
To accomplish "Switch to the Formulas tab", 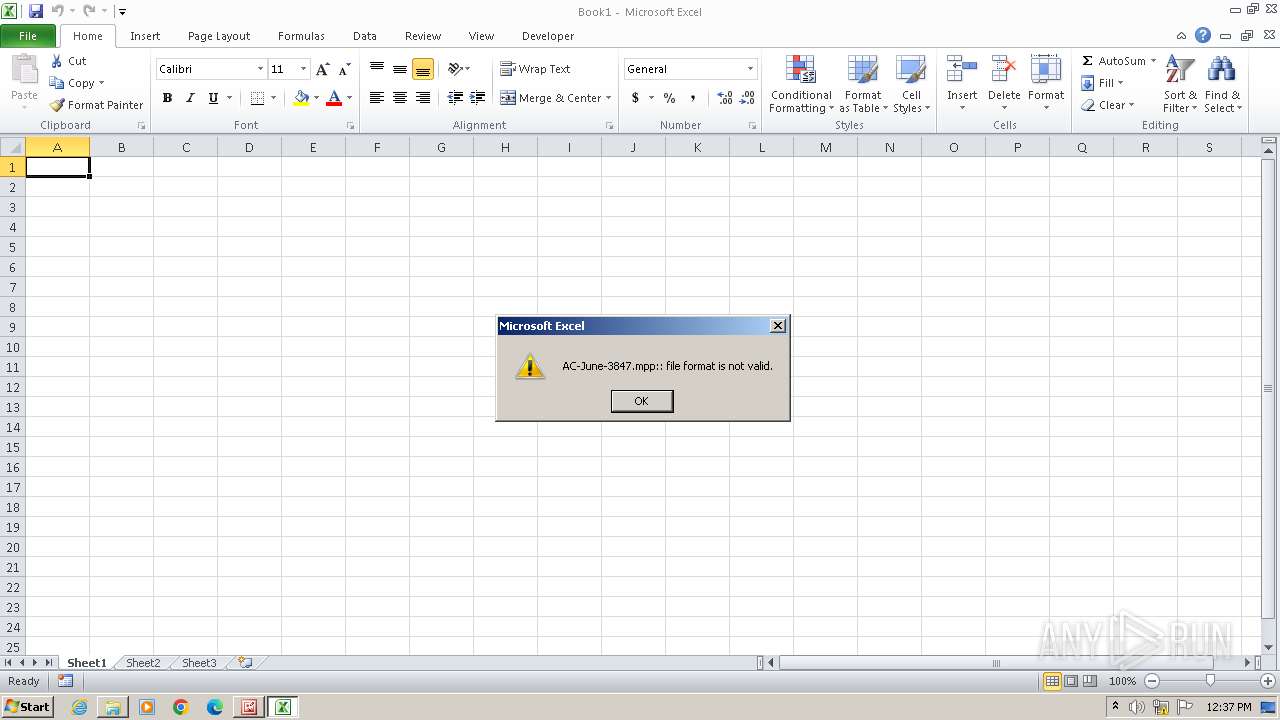I will point(301,36).
